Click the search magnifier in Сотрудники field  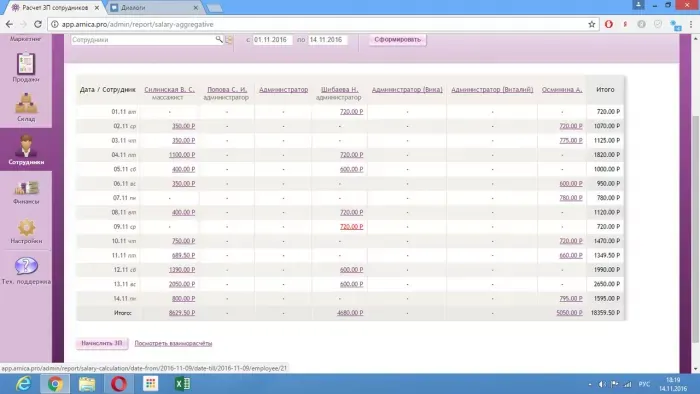[x=219, y=39]
